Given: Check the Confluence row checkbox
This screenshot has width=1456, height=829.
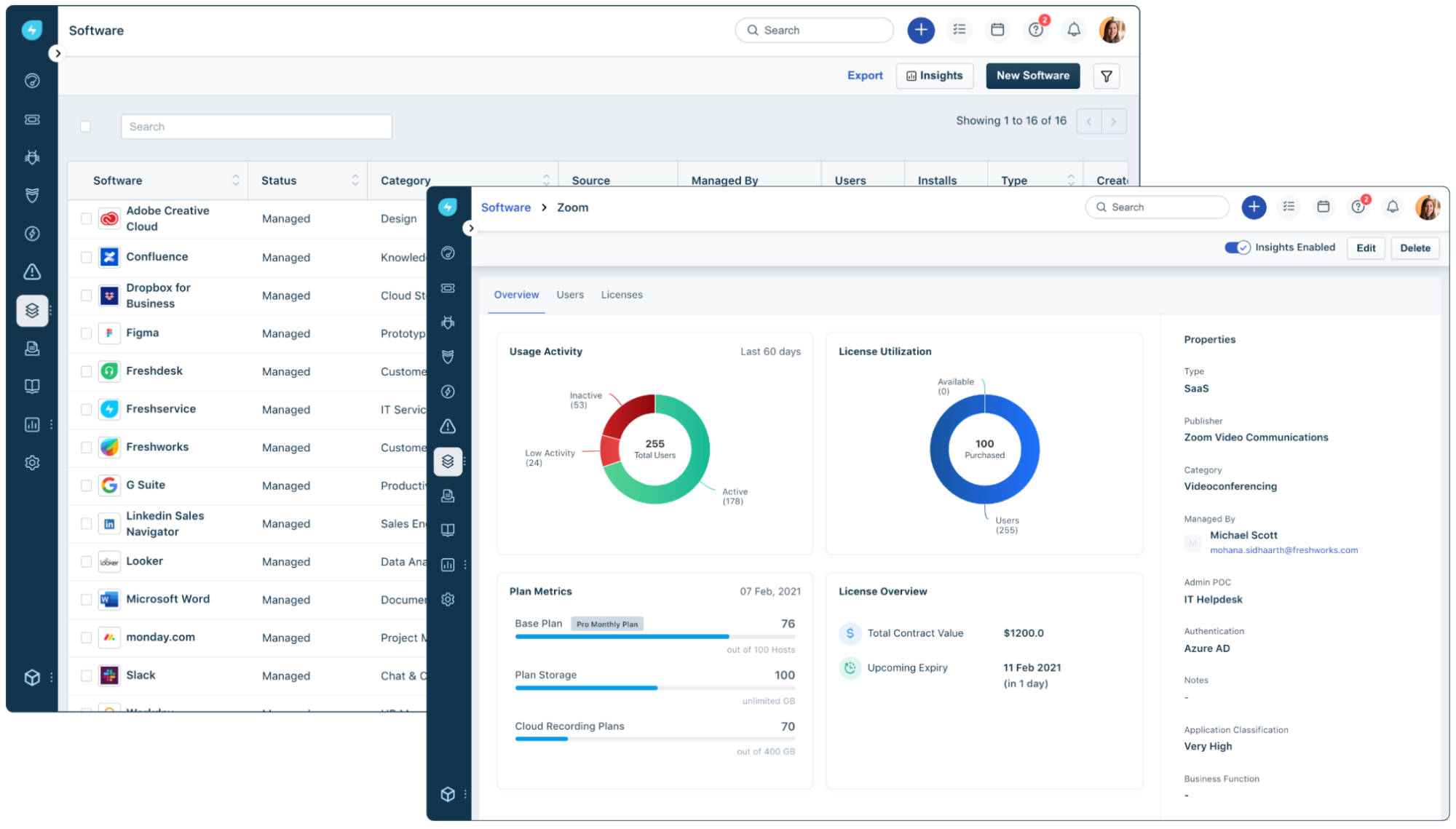Looking at the screenshot, I should pos(86,257).
